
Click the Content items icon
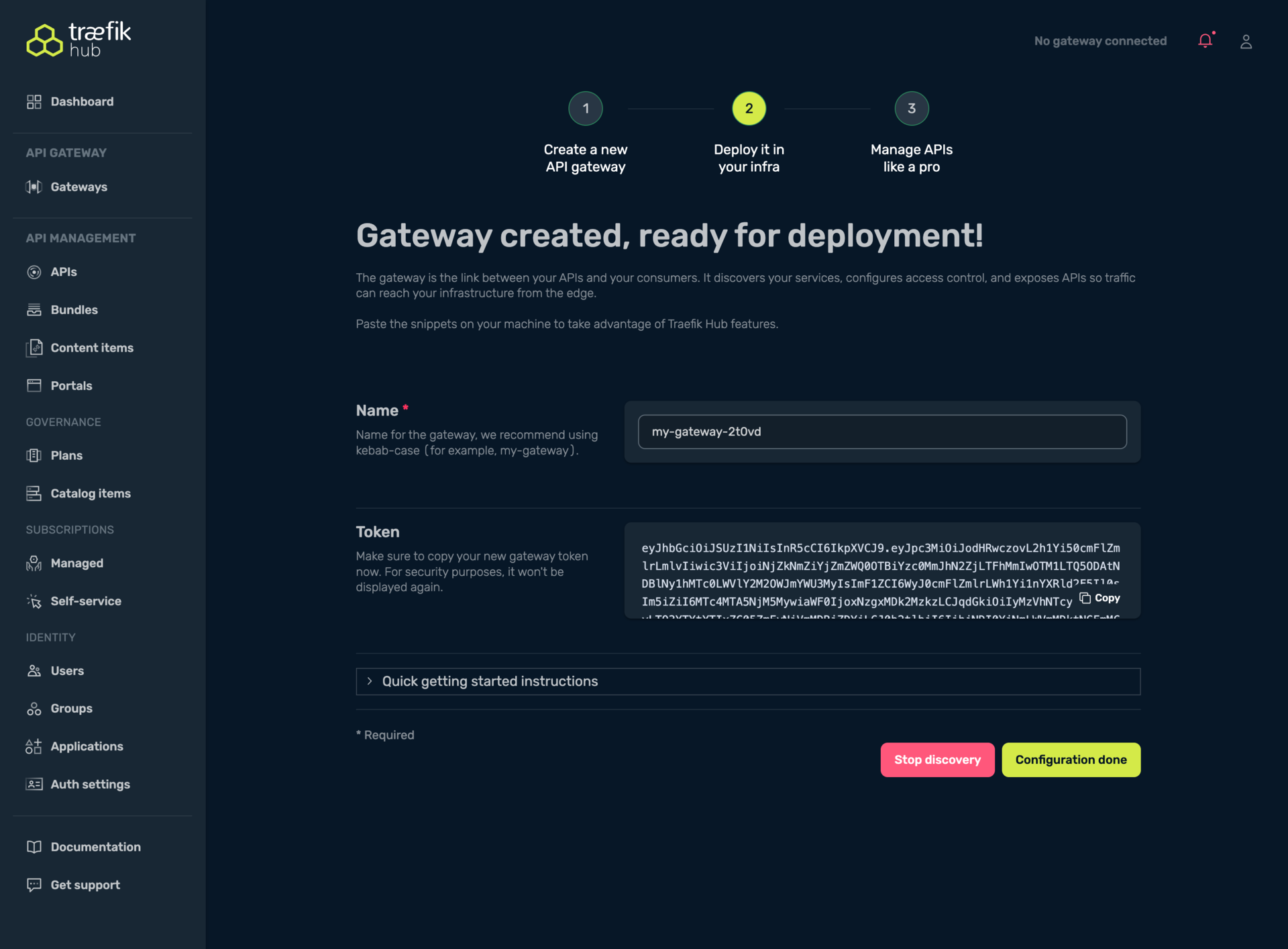point(34,348)
